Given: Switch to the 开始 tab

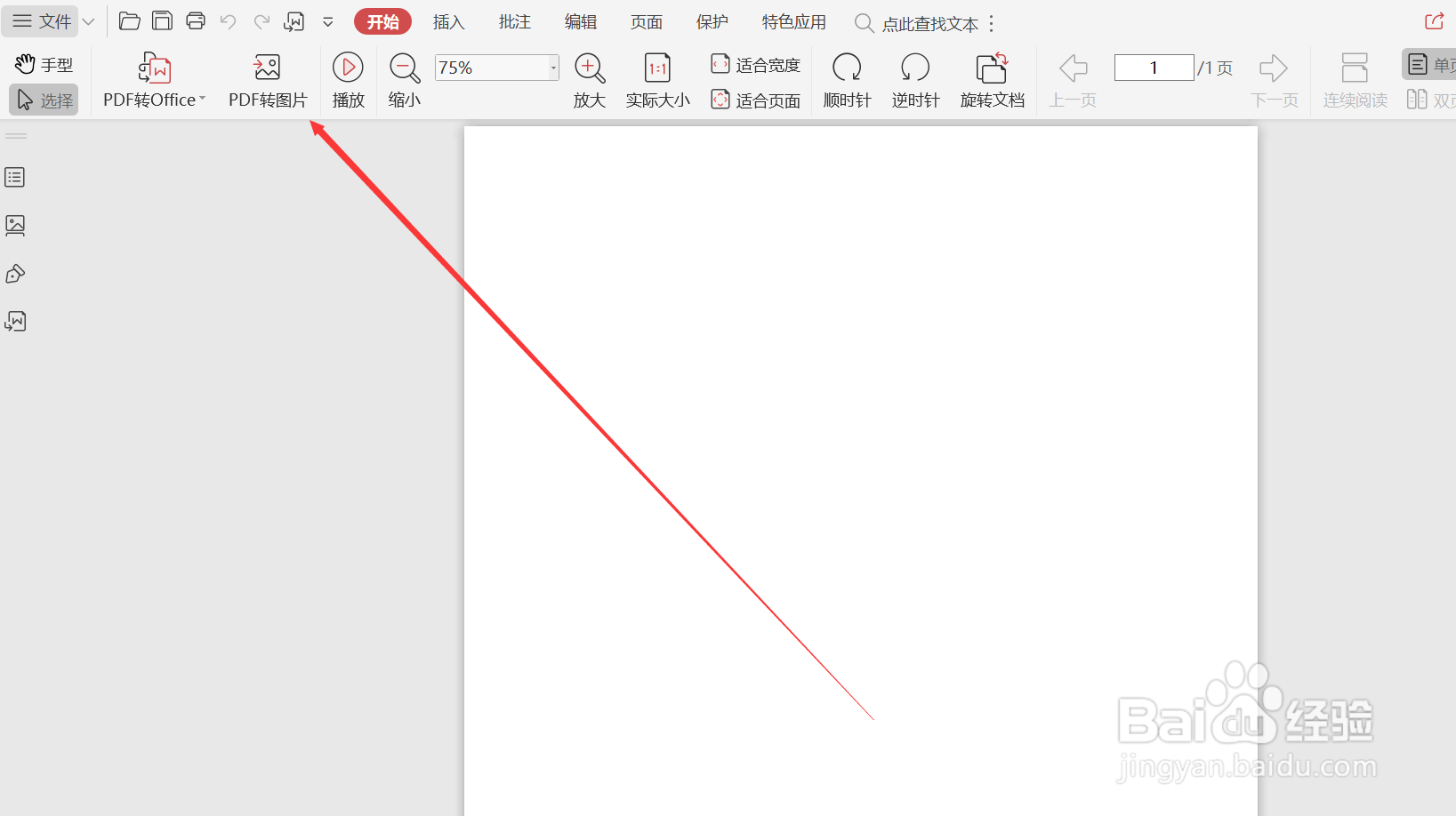Looking at the screenshot, I should click(x=382, y=22).
